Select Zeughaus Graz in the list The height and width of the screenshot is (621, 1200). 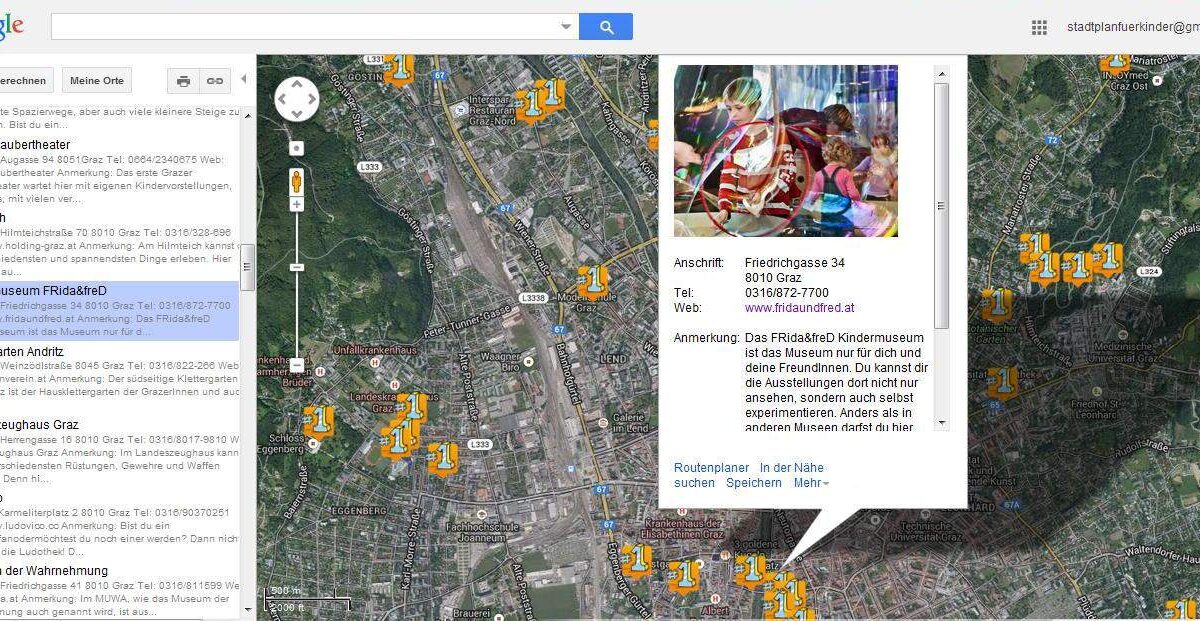pos(40,424)
